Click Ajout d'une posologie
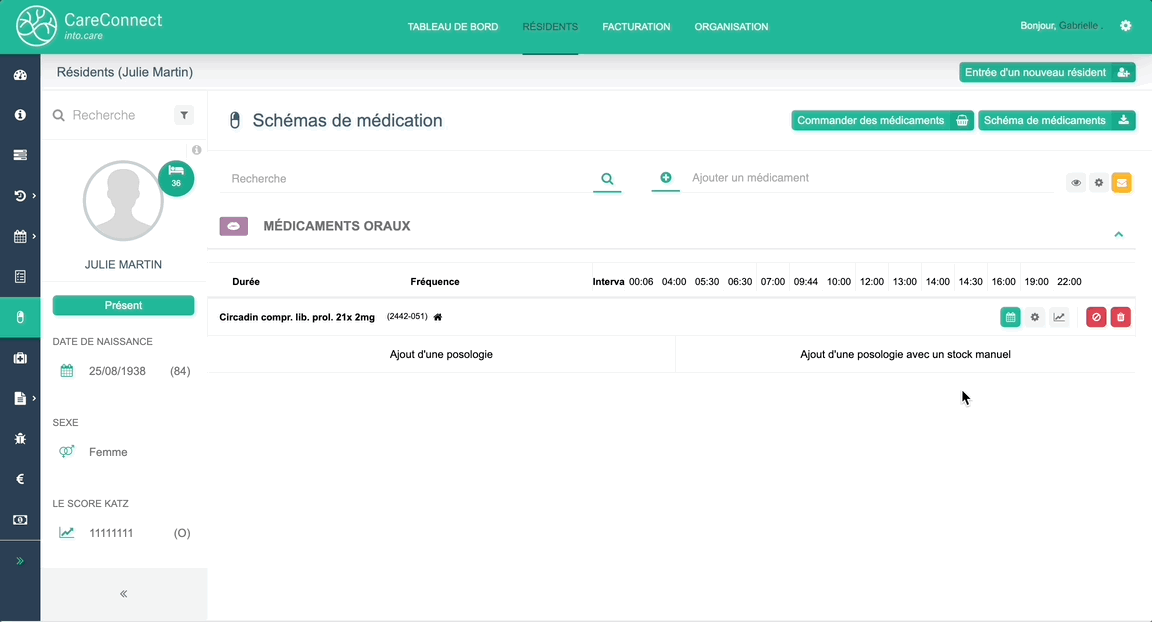Screen dimensions: 1152x622 click(x=441, y=354)
